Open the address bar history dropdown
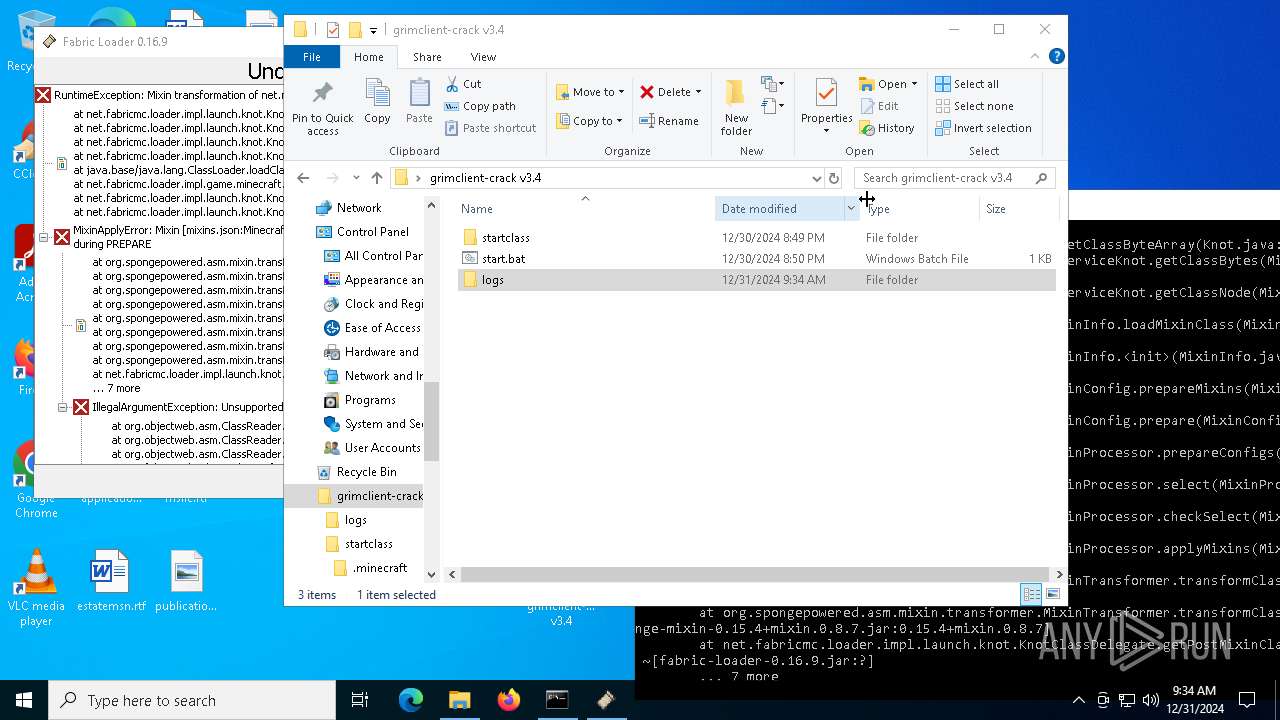Image resolution: width=1280 pixels, height=720 pixels. (x=816, y=178)
